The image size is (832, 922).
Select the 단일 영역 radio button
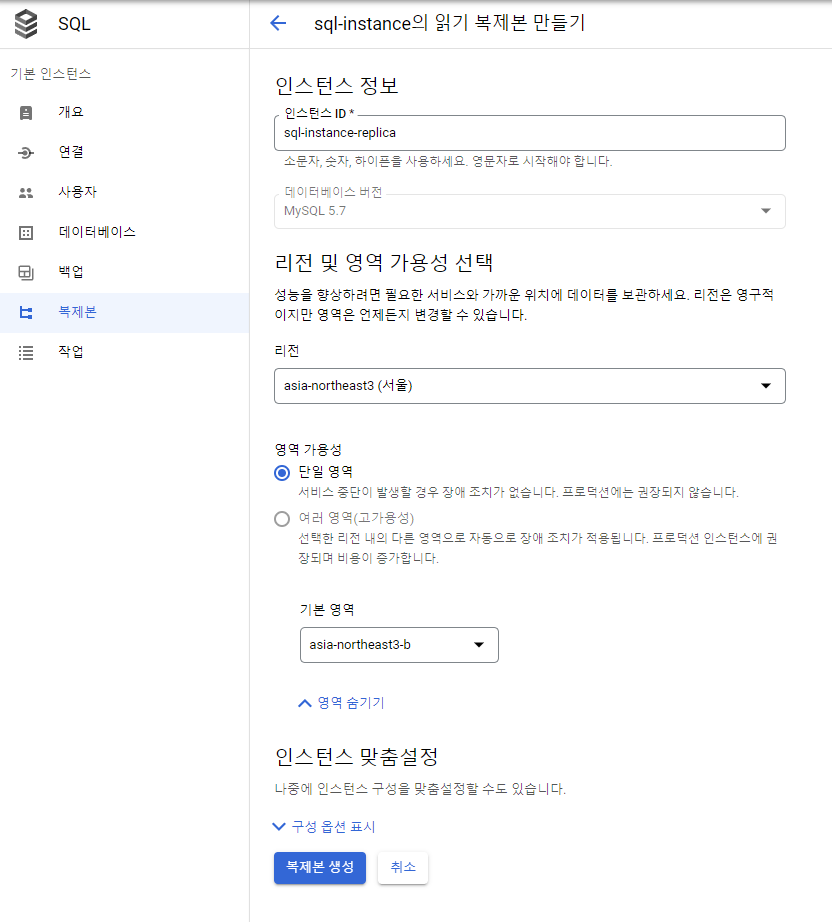pos(282,473)
